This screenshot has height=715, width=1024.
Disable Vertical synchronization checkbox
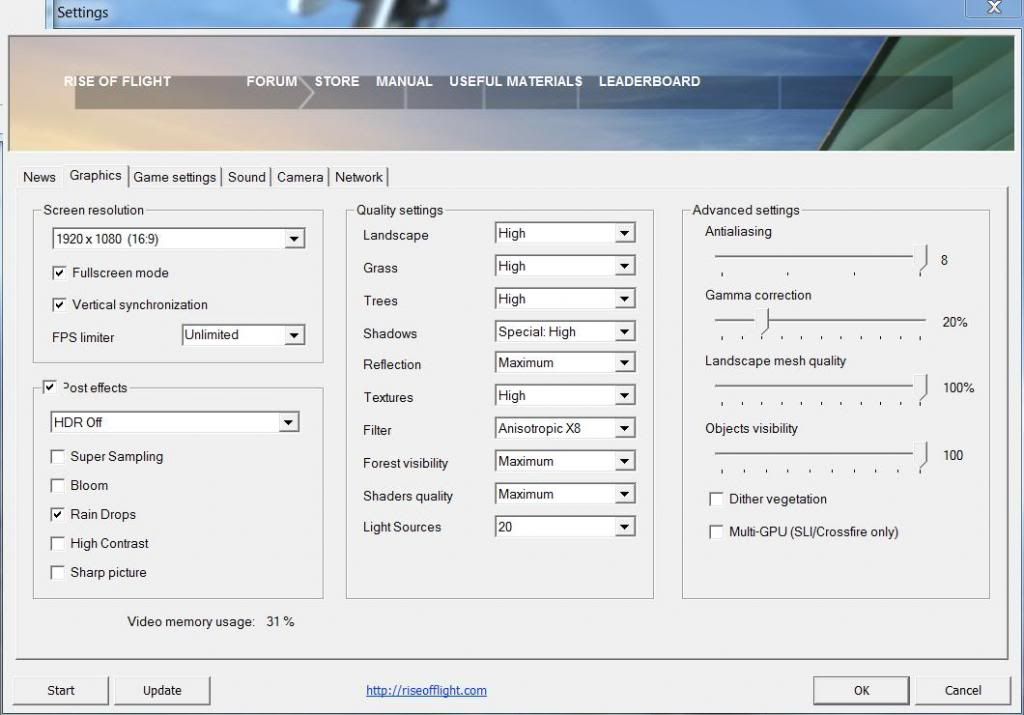(x=59, y=304)
